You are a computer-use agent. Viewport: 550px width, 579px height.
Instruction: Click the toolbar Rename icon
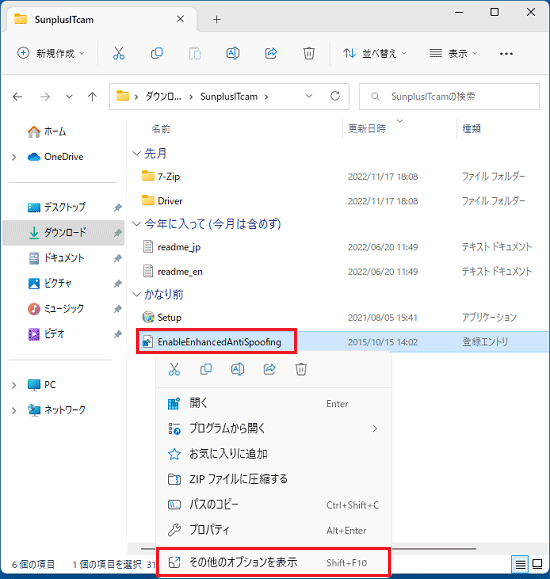pyautogui.click(x=233, y=54)
